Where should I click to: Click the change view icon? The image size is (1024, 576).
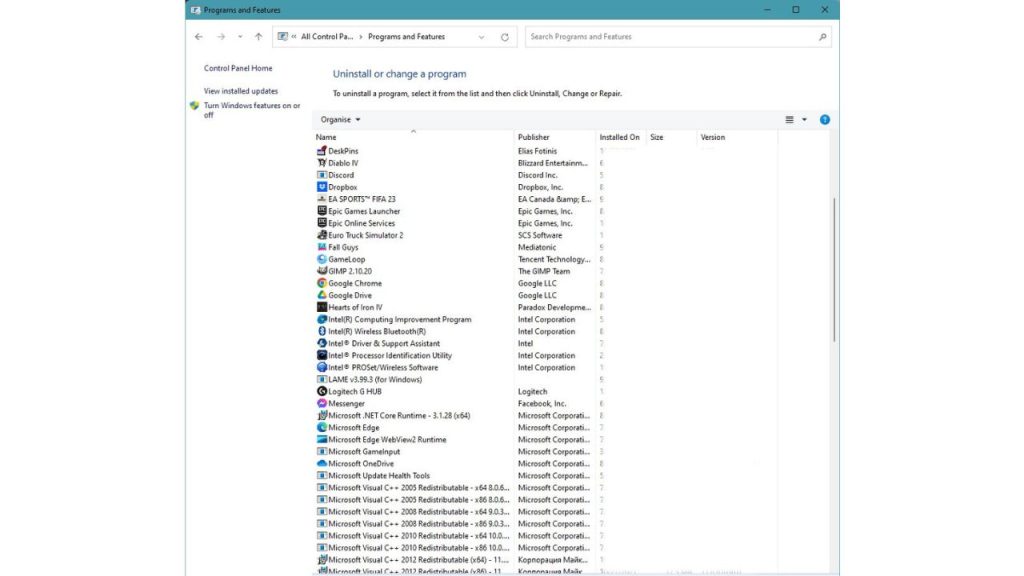(789, 120)
